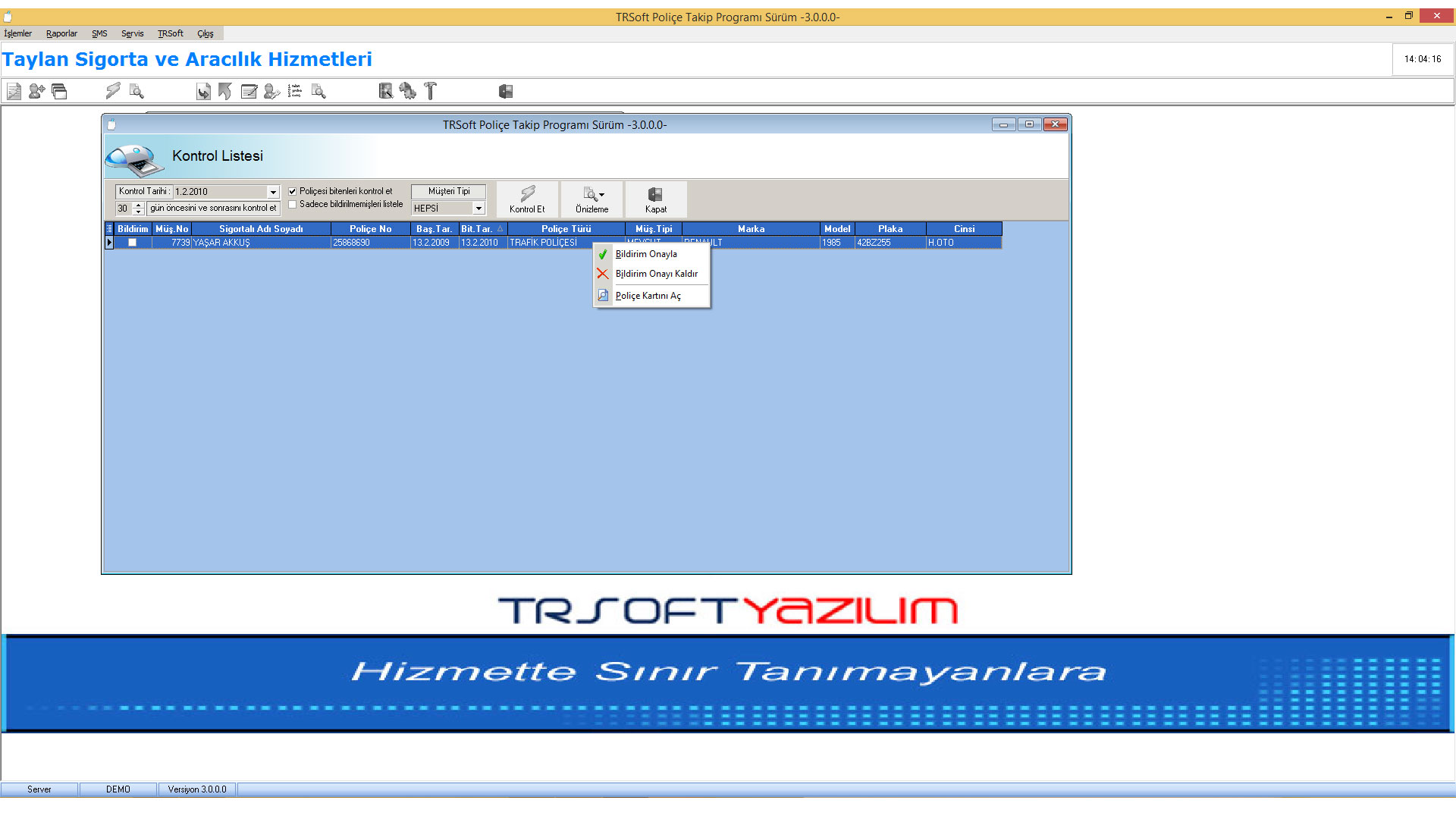Click the document with curved arrow icon

[x=203, y=92]
